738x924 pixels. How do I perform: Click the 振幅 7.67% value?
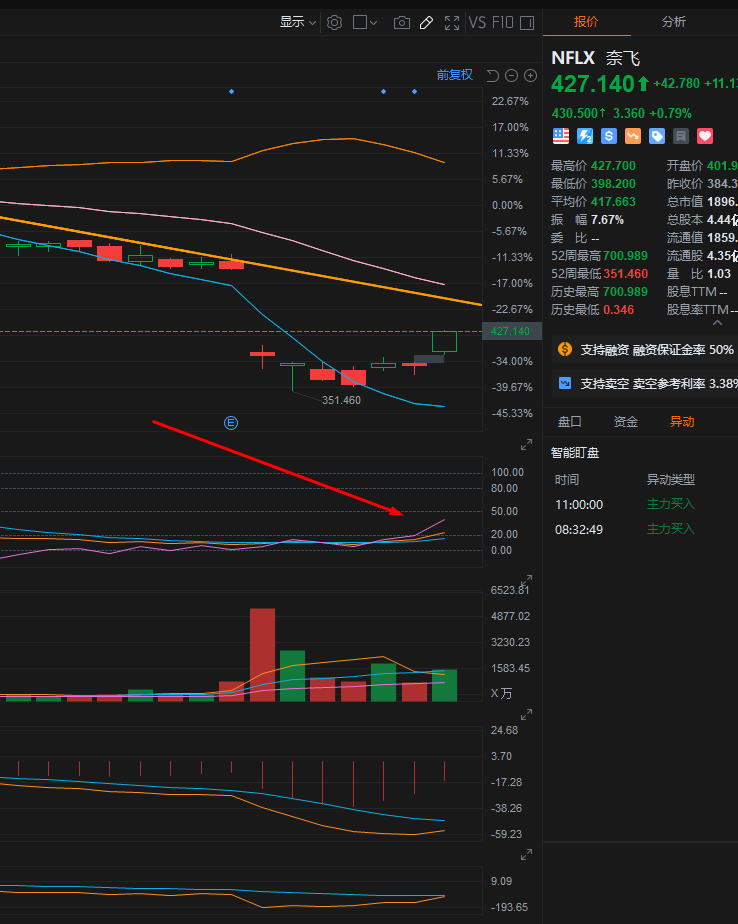(x=607, y=220)
